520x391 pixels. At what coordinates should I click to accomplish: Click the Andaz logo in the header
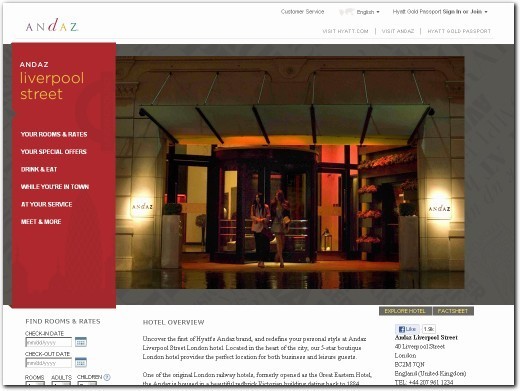(52, 25)
